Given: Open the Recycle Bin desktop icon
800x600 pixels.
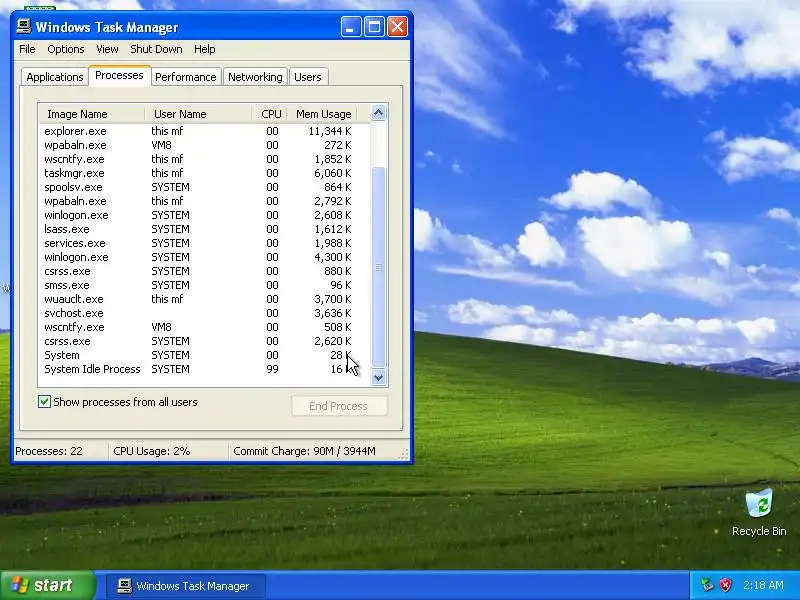Looking at the screenshot, I should 759,512.
